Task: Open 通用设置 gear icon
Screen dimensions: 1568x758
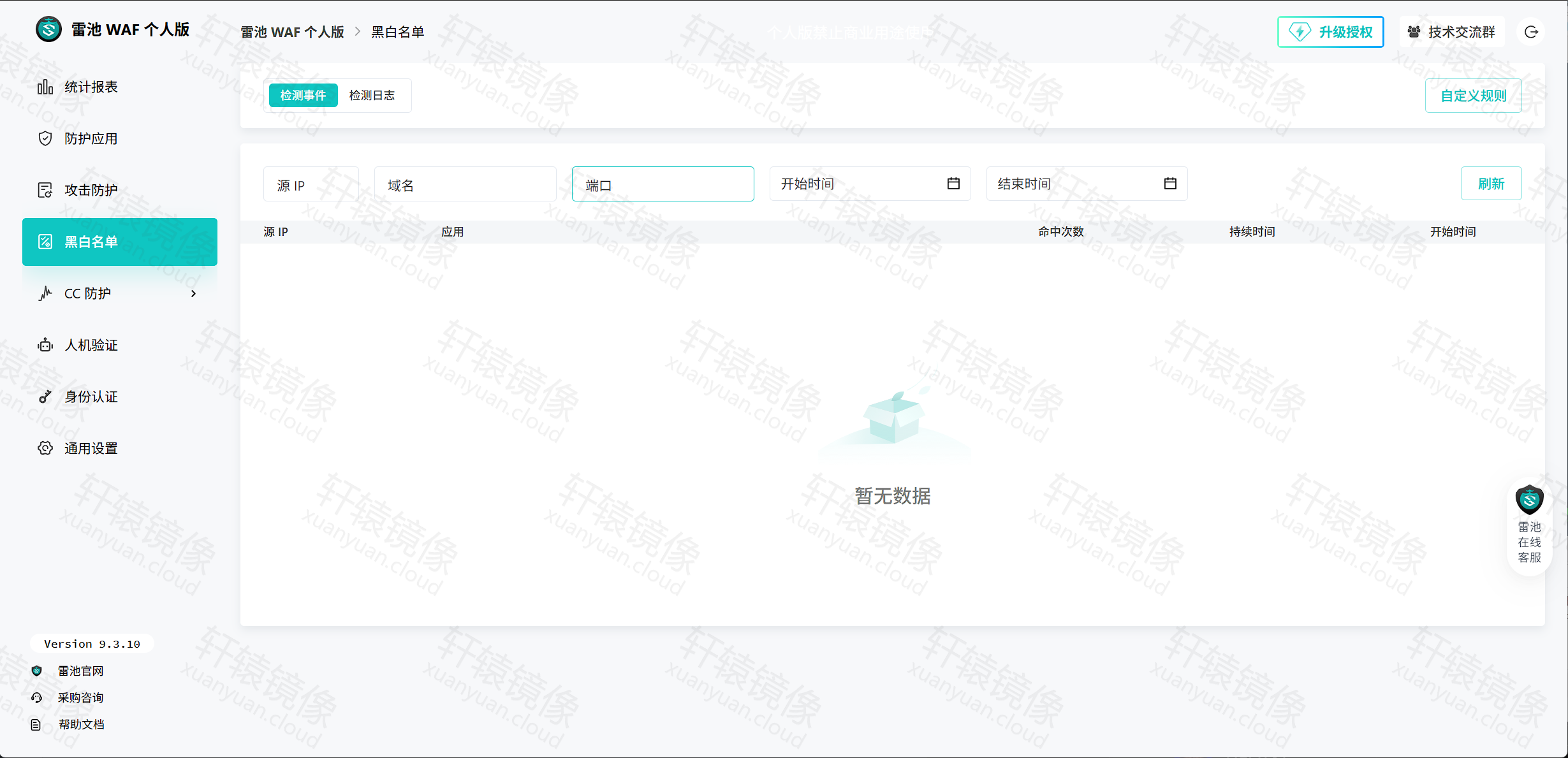Action: pos(45,448)
